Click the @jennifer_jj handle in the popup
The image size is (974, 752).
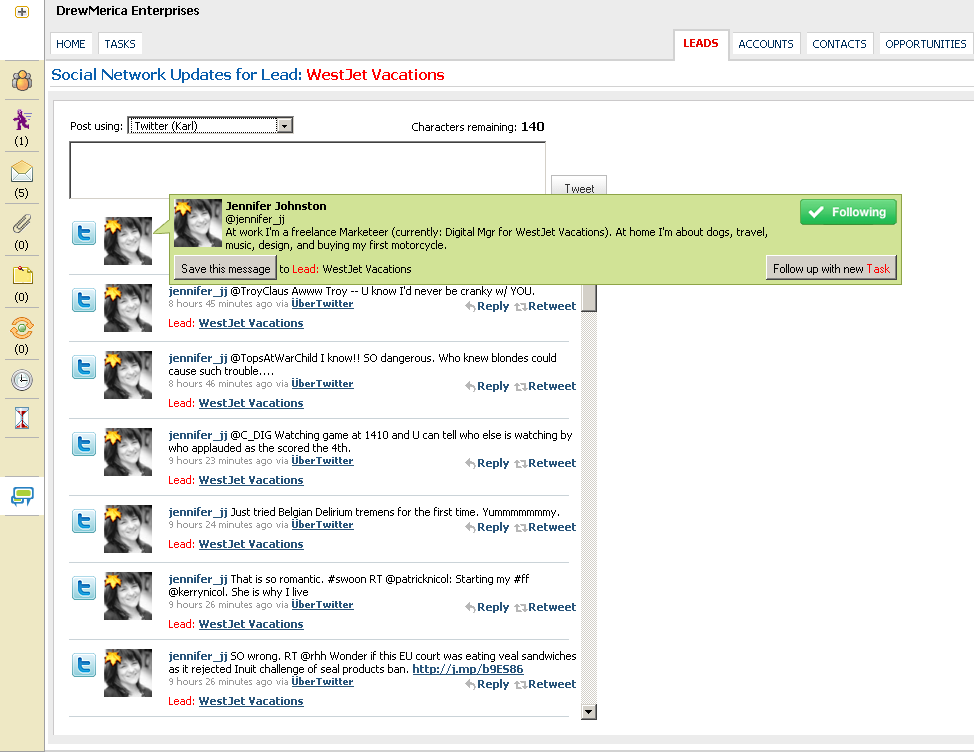pyautogui.click(x=255, y=219)
